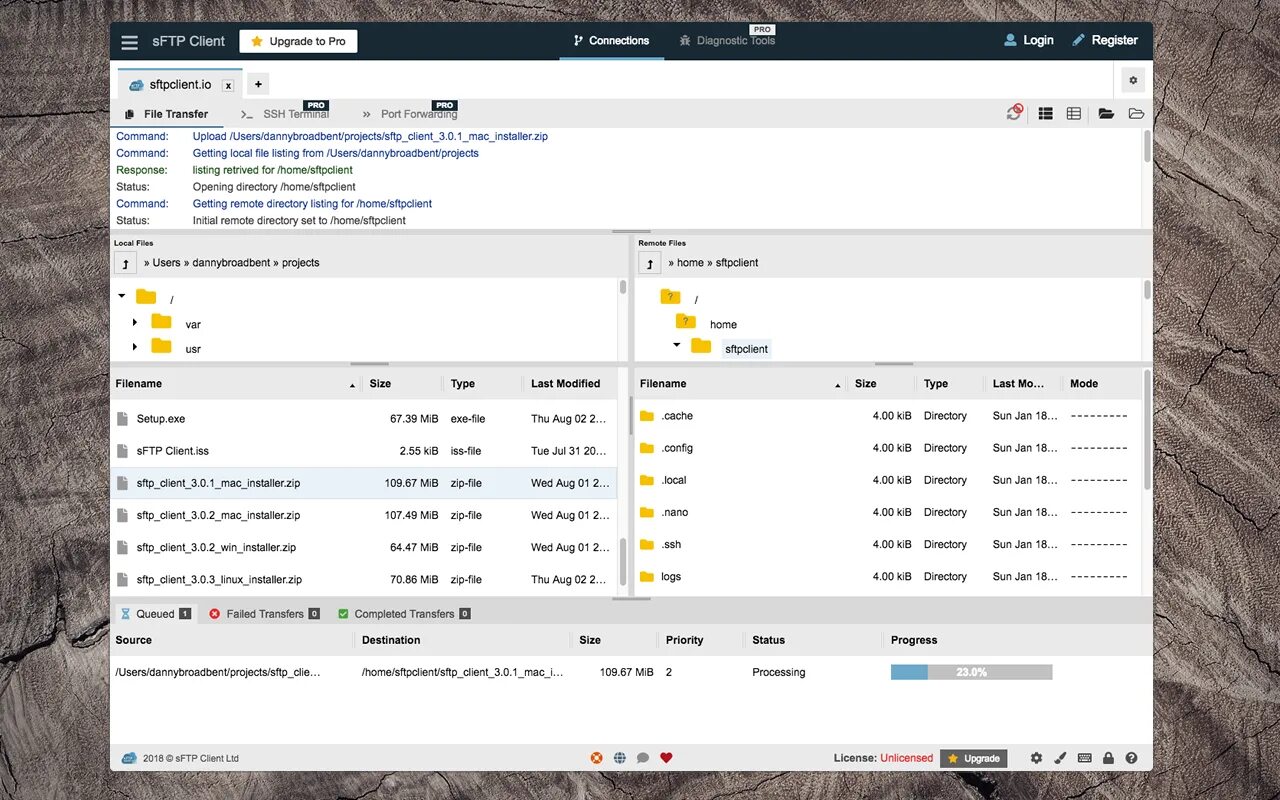Click the speech bubble feedback icon
1280x800 pixels.
643,758
